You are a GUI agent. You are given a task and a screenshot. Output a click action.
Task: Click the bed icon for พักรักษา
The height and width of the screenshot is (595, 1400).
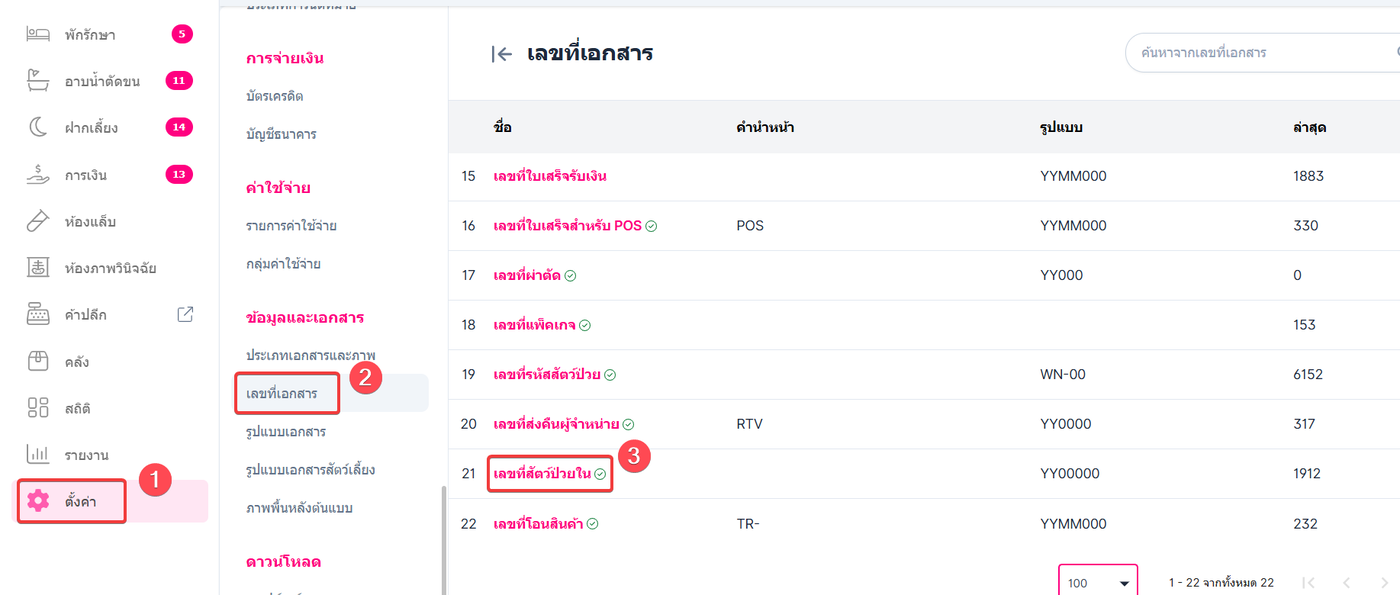click(x=38, y=34)
